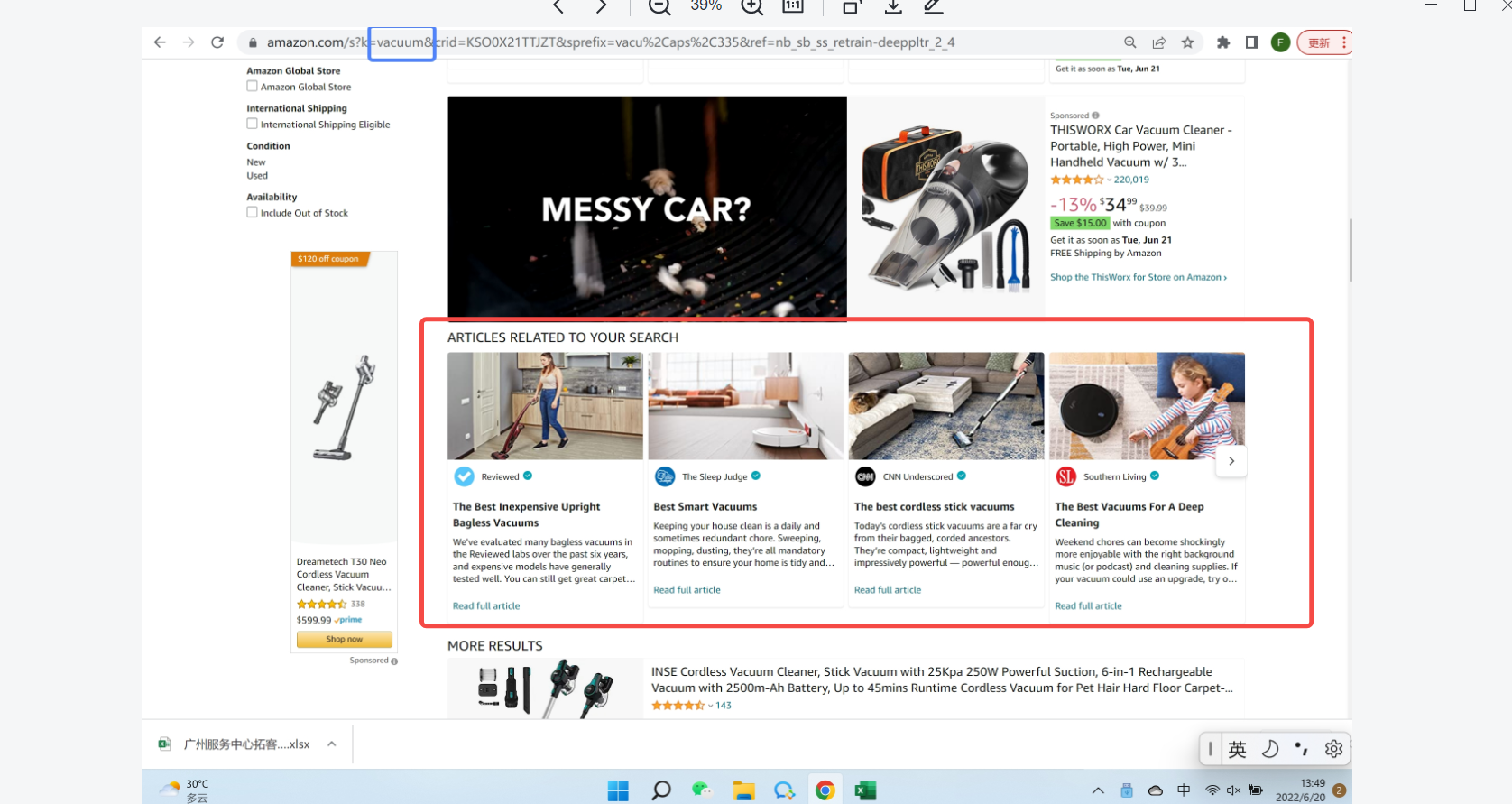Show hidden system tray icons
The width and height of the screenshot is (1512, 804).
[1098, 790]
